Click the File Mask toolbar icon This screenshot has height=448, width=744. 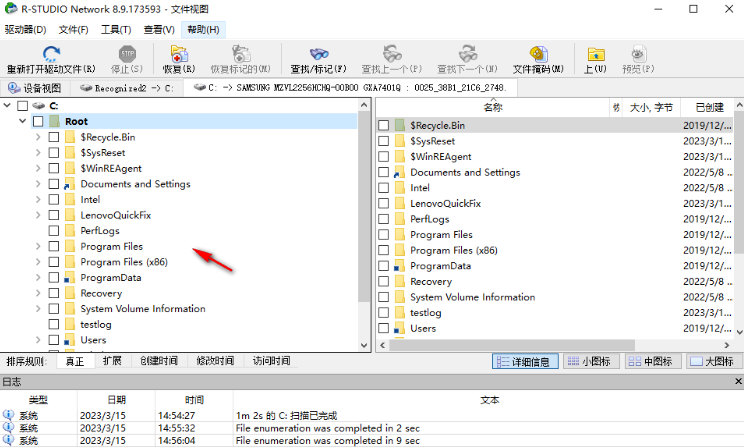(539, 54)
